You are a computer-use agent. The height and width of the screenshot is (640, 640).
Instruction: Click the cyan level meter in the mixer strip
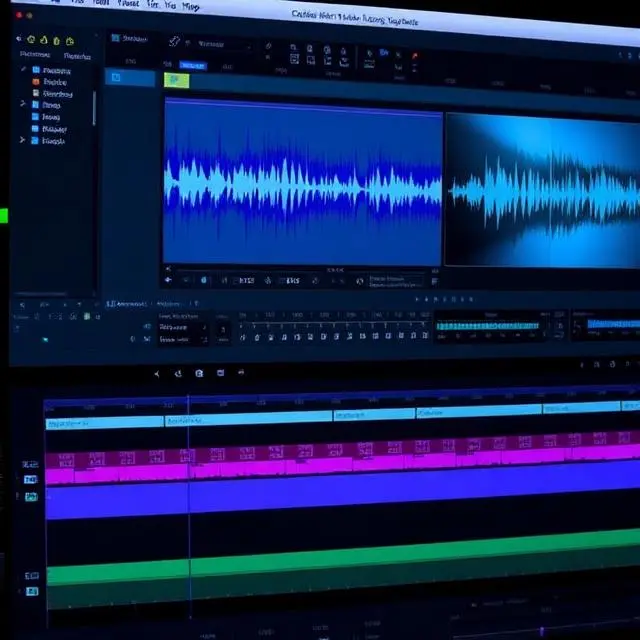click(489, 325)
